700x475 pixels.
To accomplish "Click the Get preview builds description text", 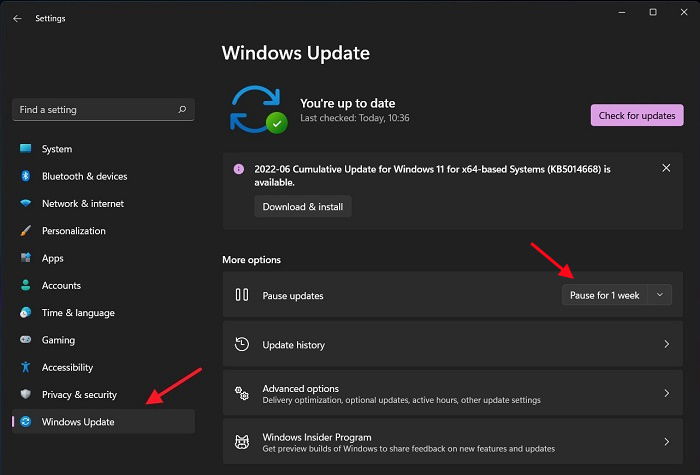I will (408, 449).
